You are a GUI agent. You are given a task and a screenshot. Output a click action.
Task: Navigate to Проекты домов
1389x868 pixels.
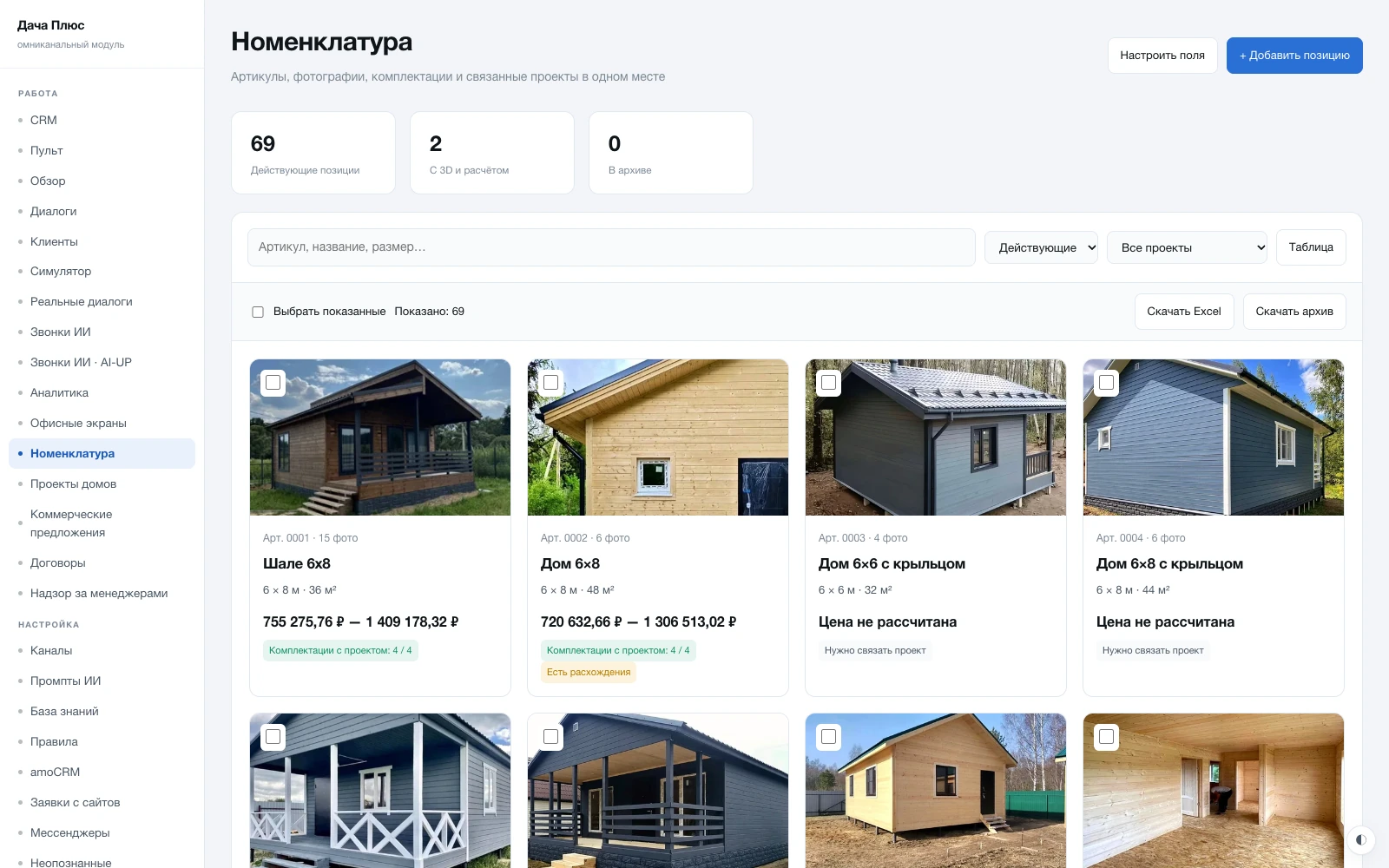pyautogui.click(x=102, y=484)
